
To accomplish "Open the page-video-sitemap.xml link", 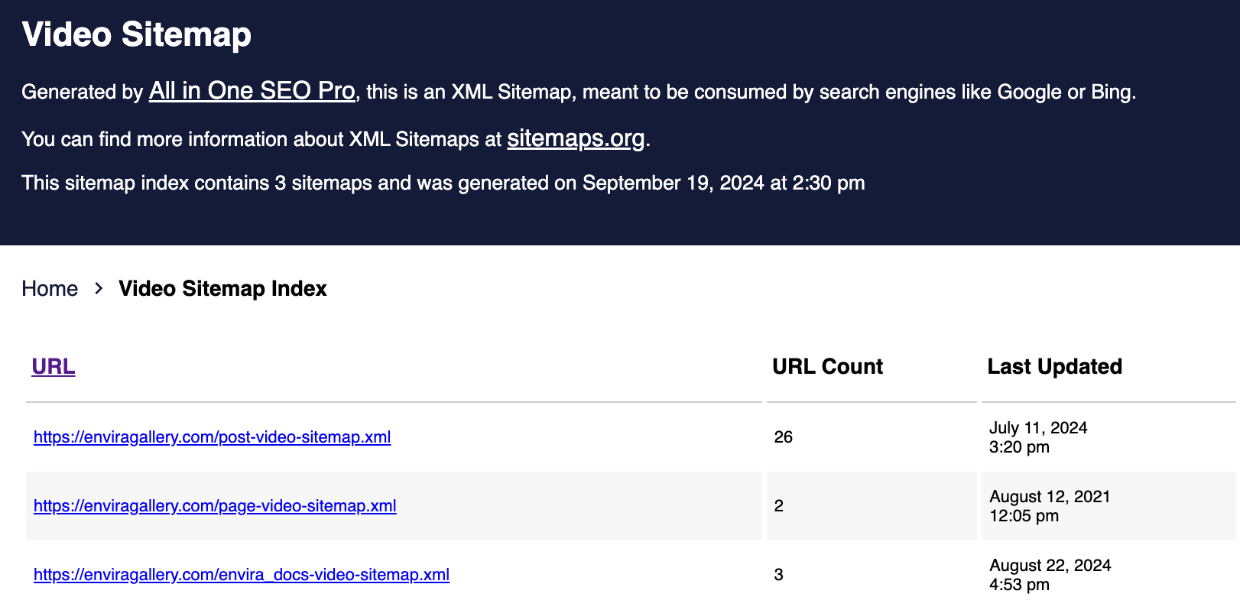I will [214, 506].
